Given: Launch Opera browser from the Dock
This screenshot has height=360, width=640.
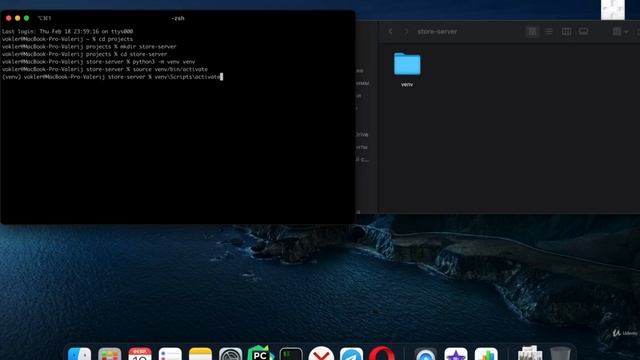Looking at the screenshot, I should pyautogui.click(x=382, y=353).
